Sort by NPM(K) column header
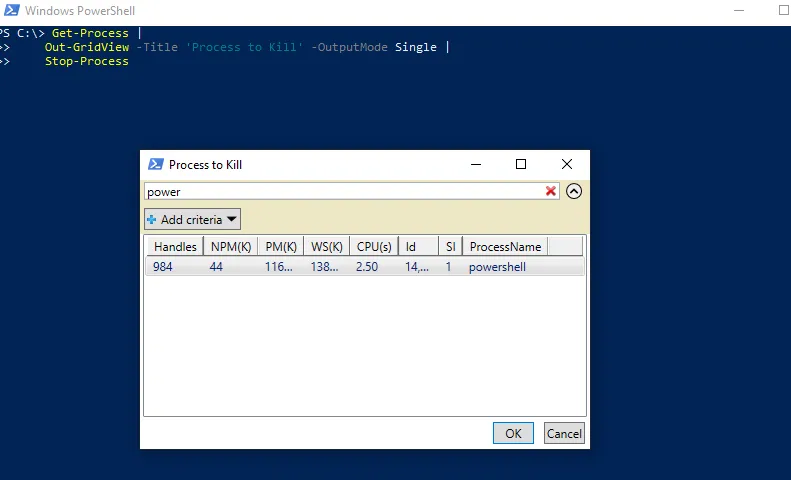 (230, 247)
